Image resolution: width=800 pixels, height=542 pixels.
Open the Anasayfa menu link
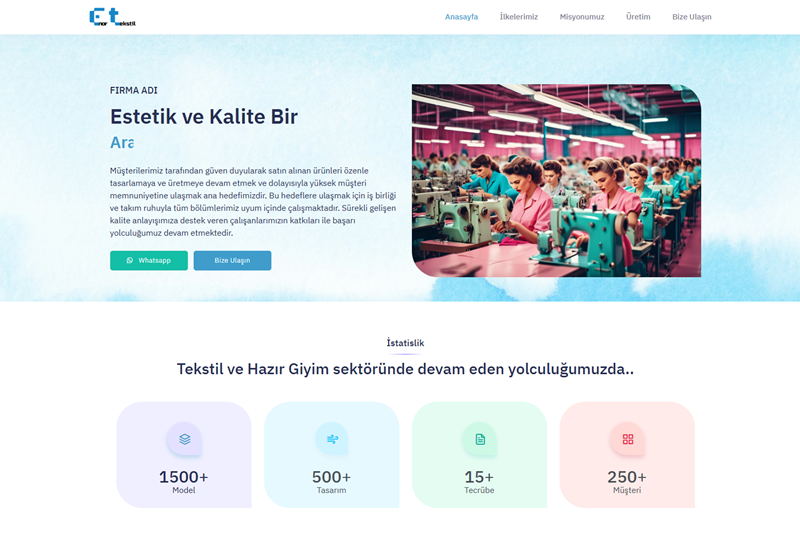pos(461,17)
